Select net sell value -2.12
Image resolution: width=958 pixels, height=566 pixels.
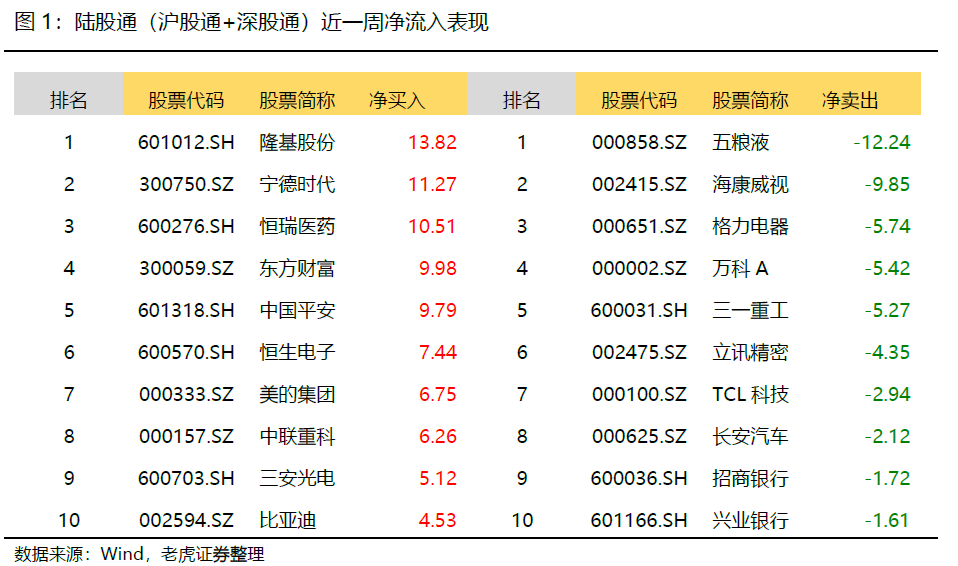pyautogui.click(x=887, y=436)
